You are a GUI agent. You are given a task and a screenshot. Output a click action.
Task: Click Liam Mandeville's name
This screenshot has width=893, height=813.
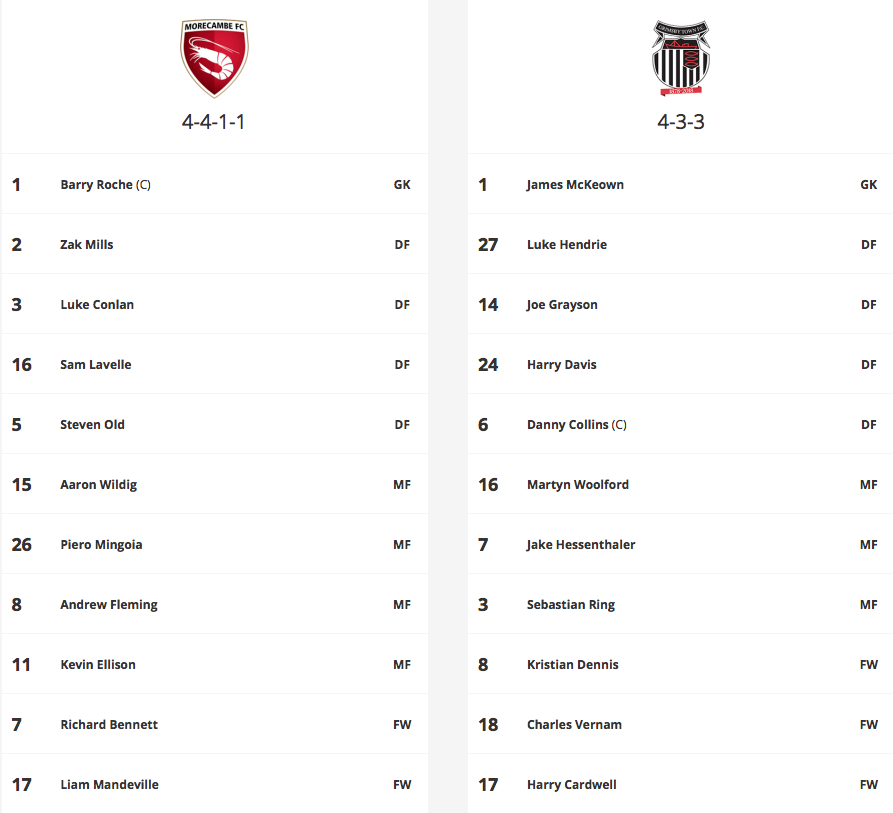pyautogui.click(x=109, y=785)
